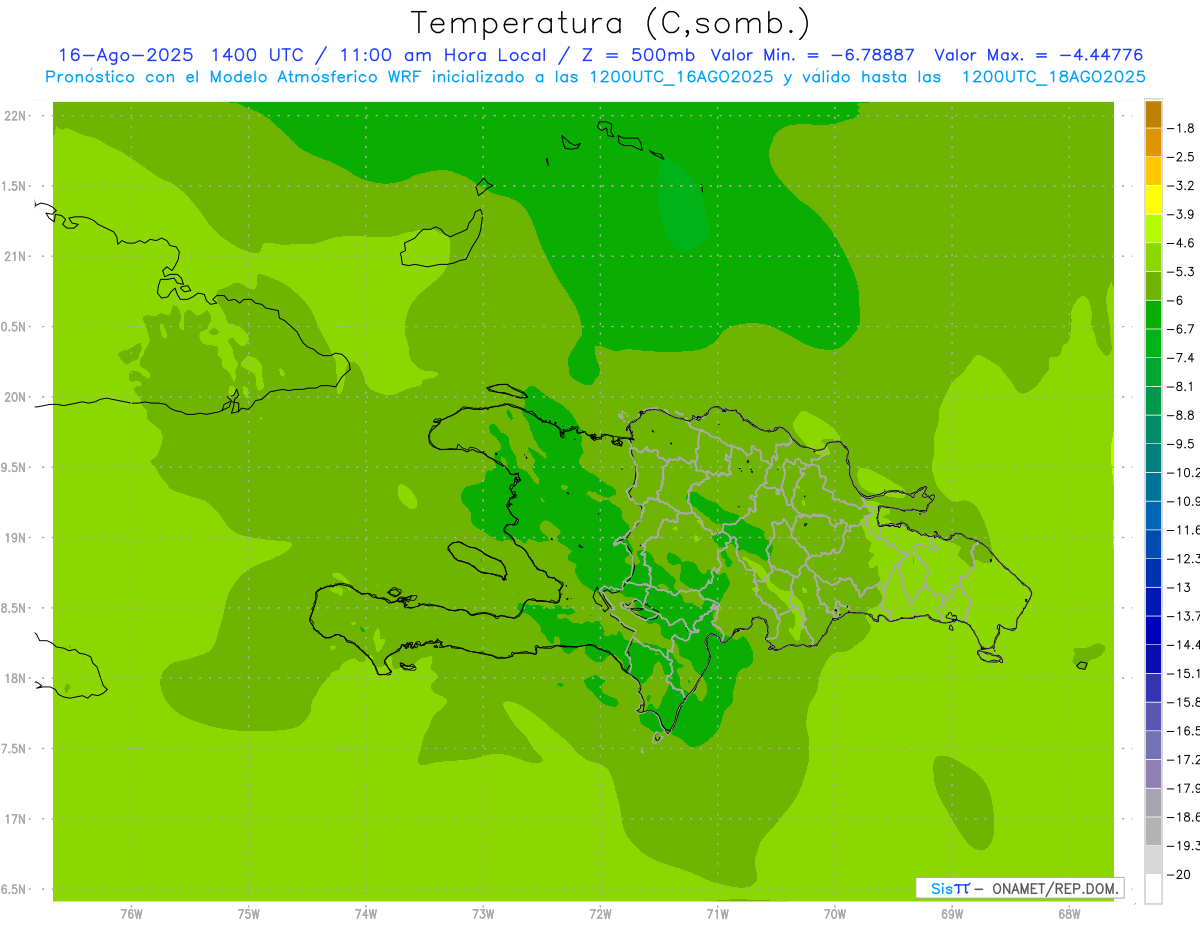Pick the teal swatch between -9.5 and -10.2
The height and width of the screenshot is (927, 1200).
1153,458
